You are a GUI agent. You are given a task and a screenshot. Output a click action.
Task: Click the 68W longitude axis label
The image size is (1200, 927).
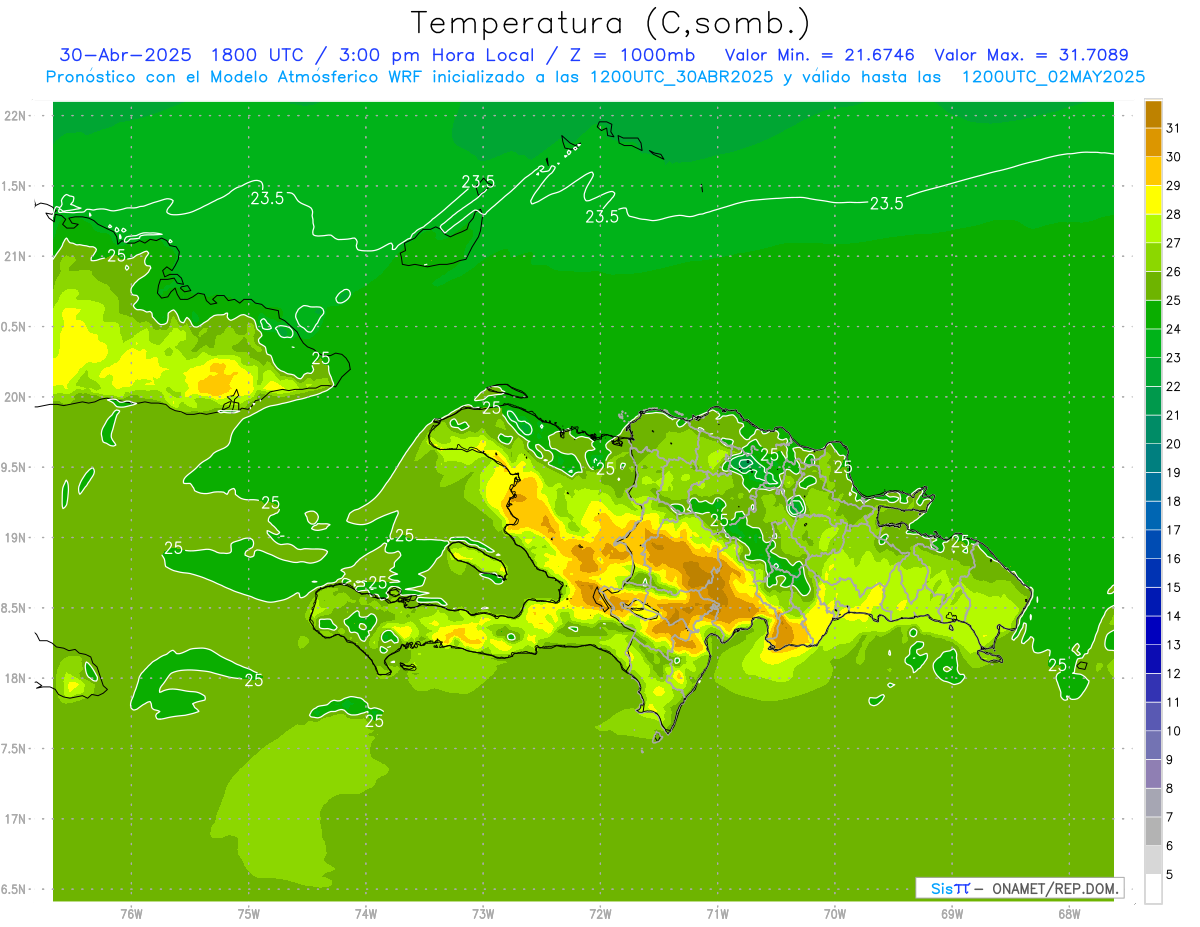(x=1069, y=914)
